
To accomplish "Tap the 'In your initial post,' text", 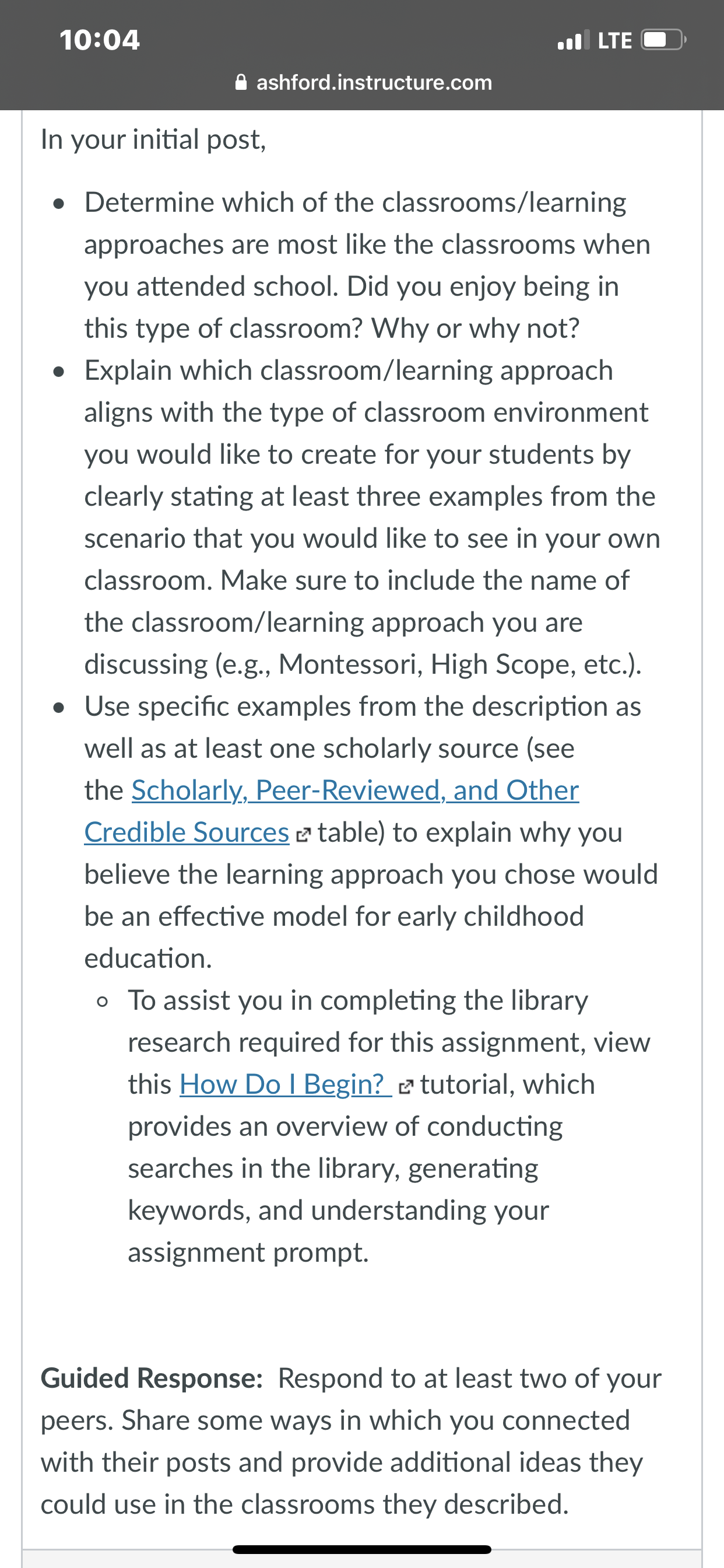I will (x=153, y=139).
